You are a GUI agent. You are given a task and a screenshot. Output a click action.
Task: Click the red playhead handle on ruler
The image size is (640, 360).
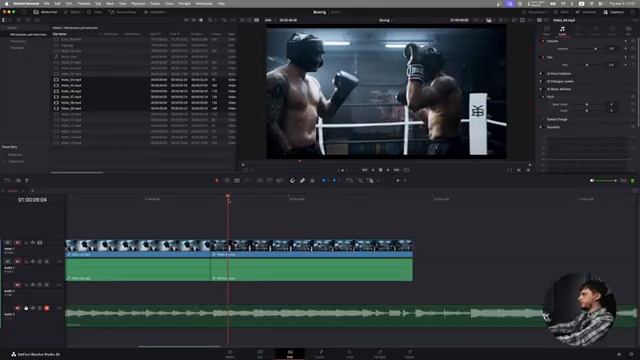coord(228,196)
